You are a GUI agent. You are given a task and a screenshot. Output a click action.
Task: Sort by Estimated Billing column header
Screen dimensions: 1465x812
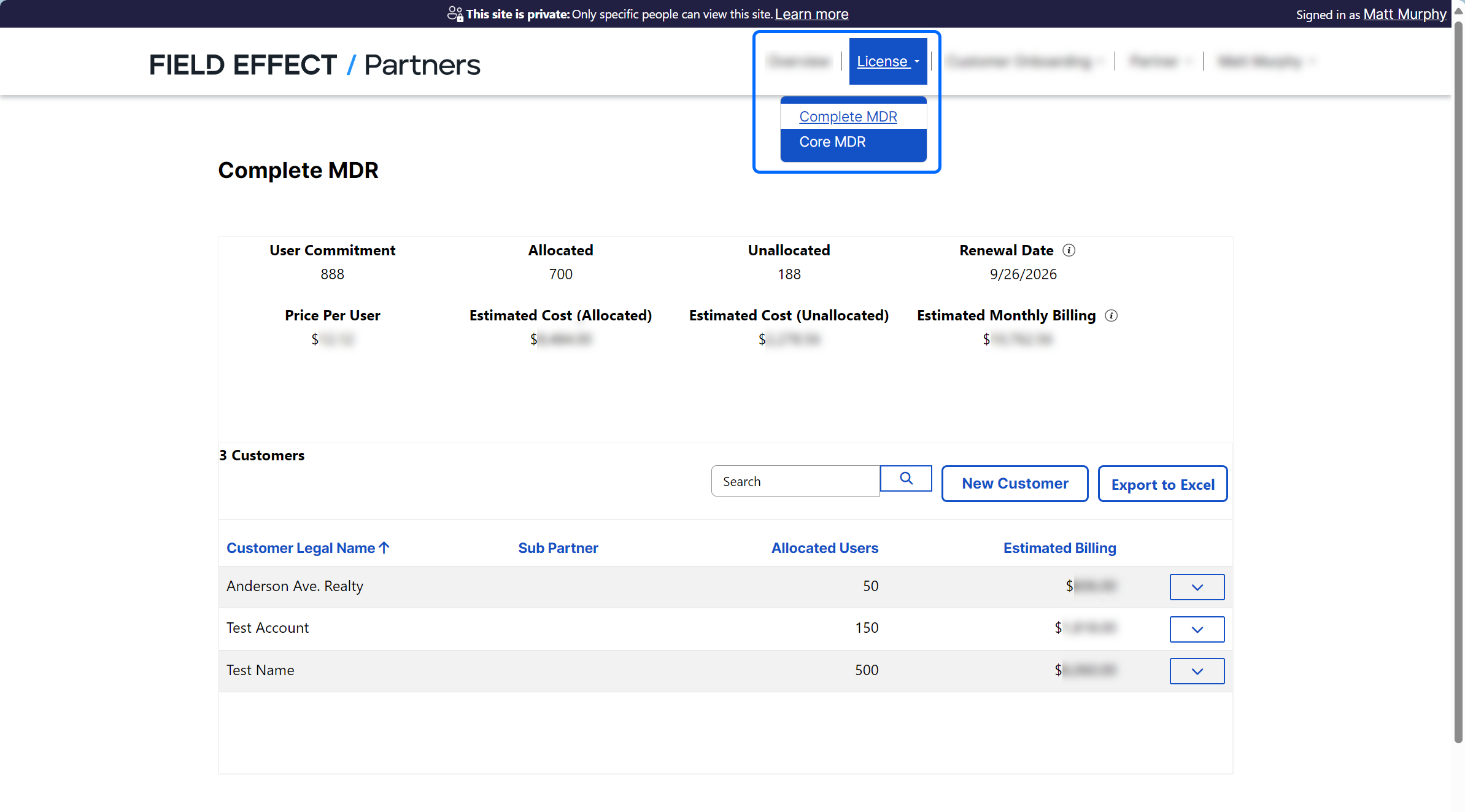click(x=1059, y=548)
